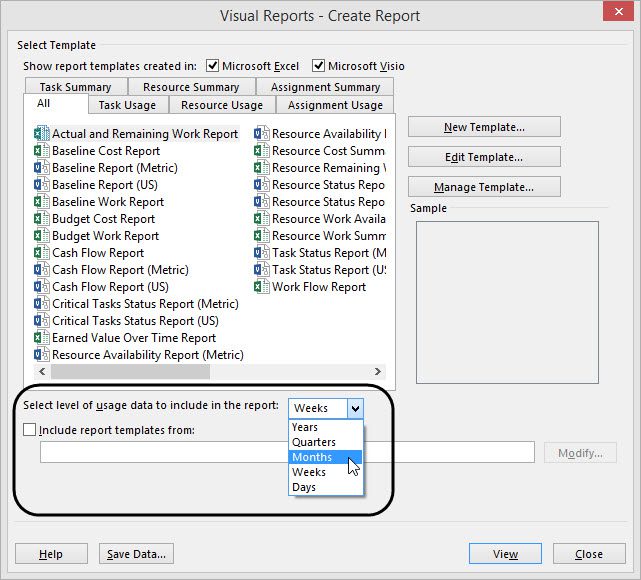Click the report templates path input field
This screenshot has width=641, height=580.
[287, 452]
